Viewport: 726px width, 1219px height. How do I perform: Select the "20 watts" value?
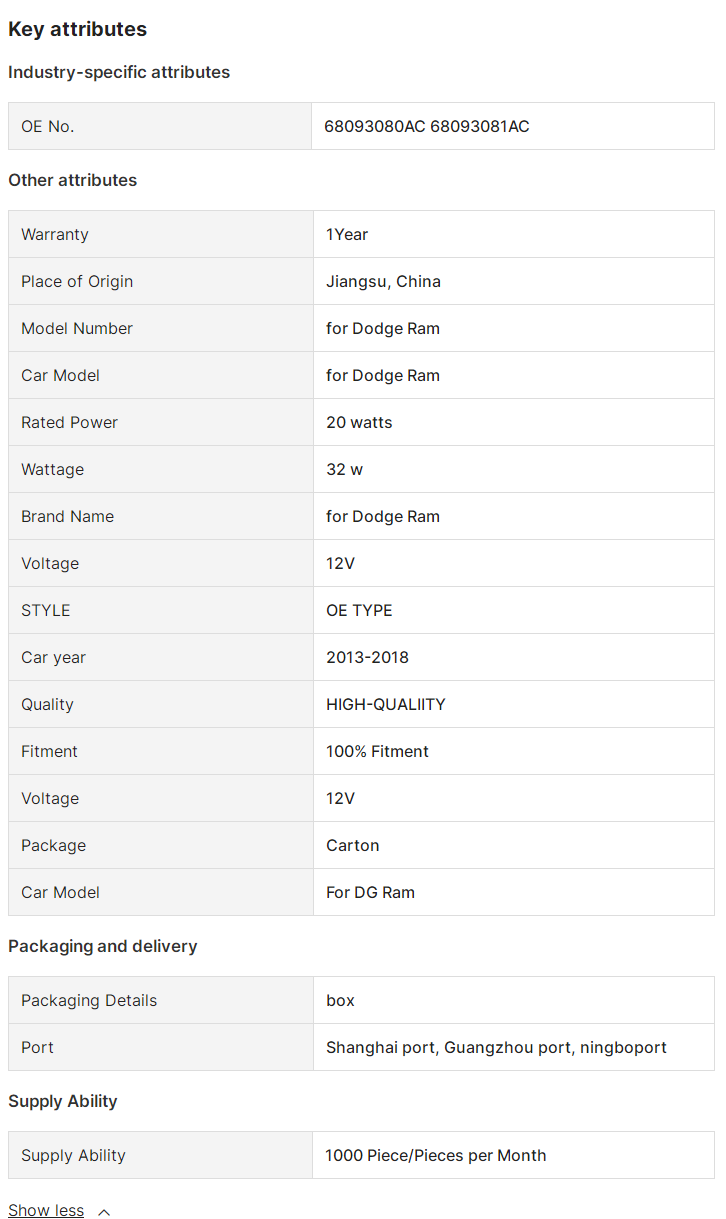pyautogui.click(x=359, y=422)
